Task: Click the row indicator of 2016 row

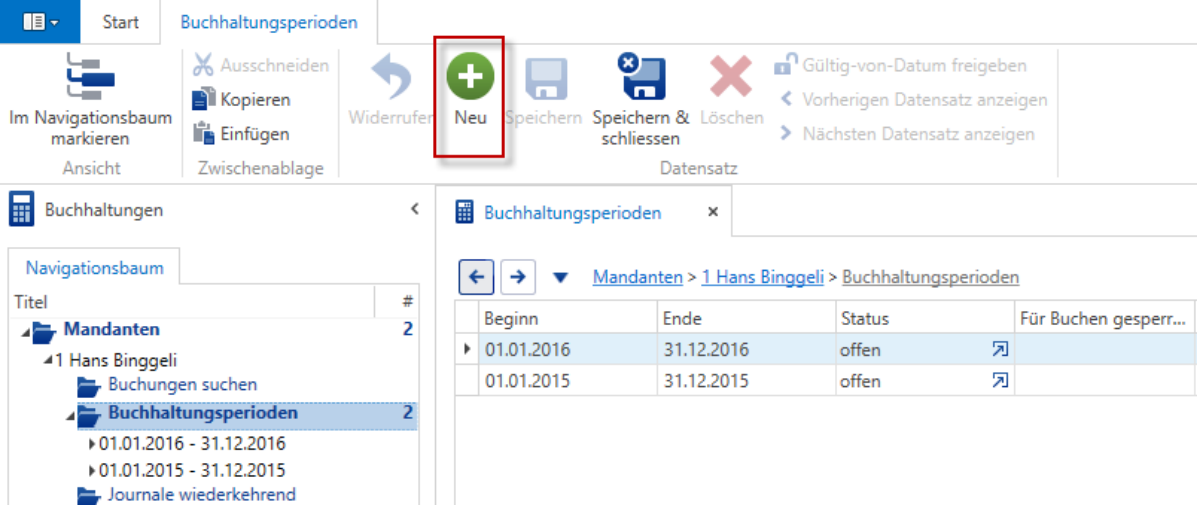Action: [x=466, y=350]
